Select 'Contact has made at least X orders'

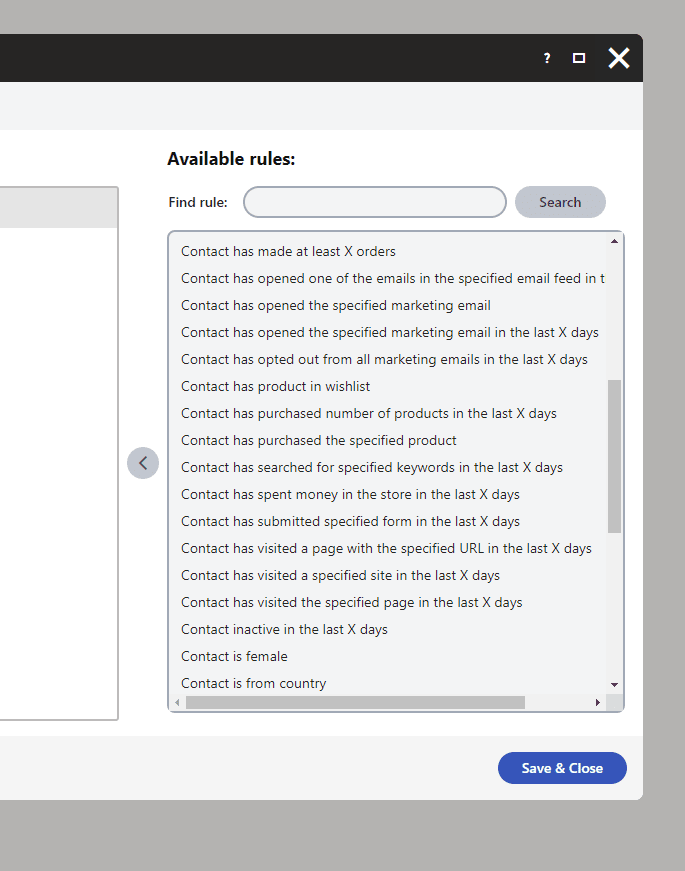[x=288, y=252]
